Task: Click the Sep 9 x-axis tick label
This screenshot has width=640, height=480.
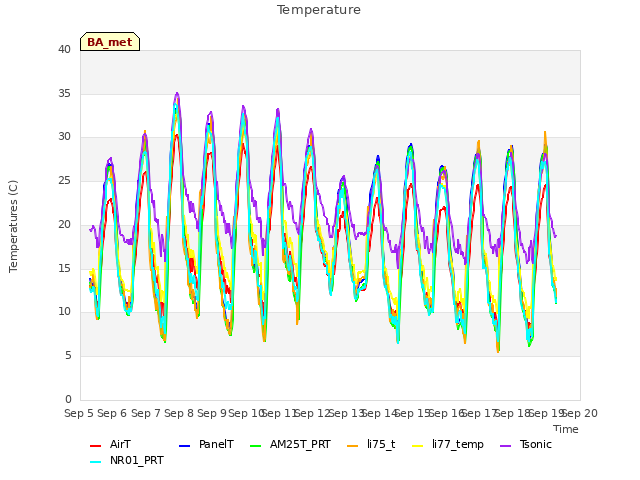Action: (212, 413)
